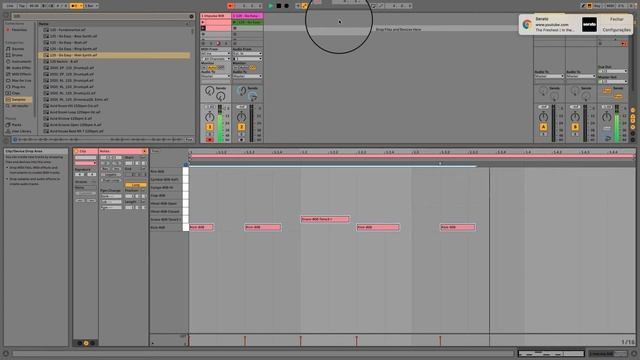Image resolution: width=640 pixels, height=360 pixels.
Task: Start playback with the green Play button
Action: [x=270, y=6]
